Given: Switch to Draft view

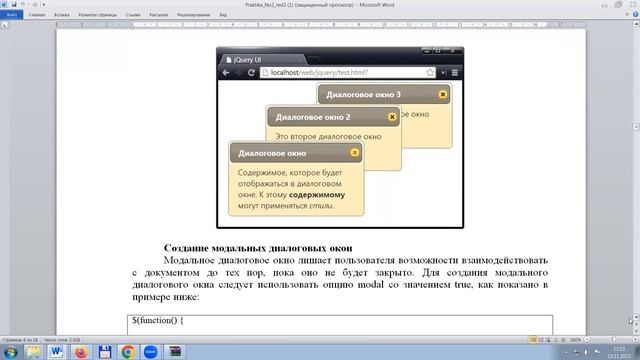Looking at the screenshot, I should (563, 340).
